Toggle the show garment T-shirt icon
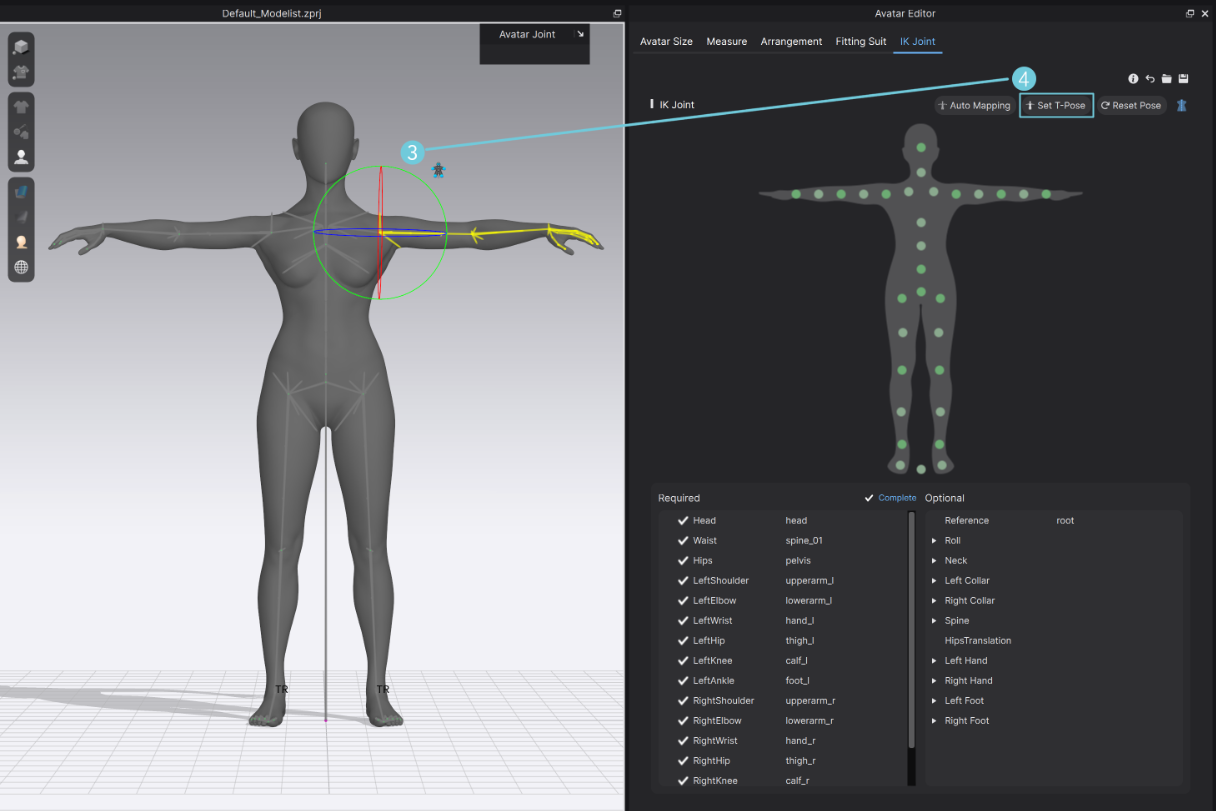The image size is (1216, 811). click(21, 107)
